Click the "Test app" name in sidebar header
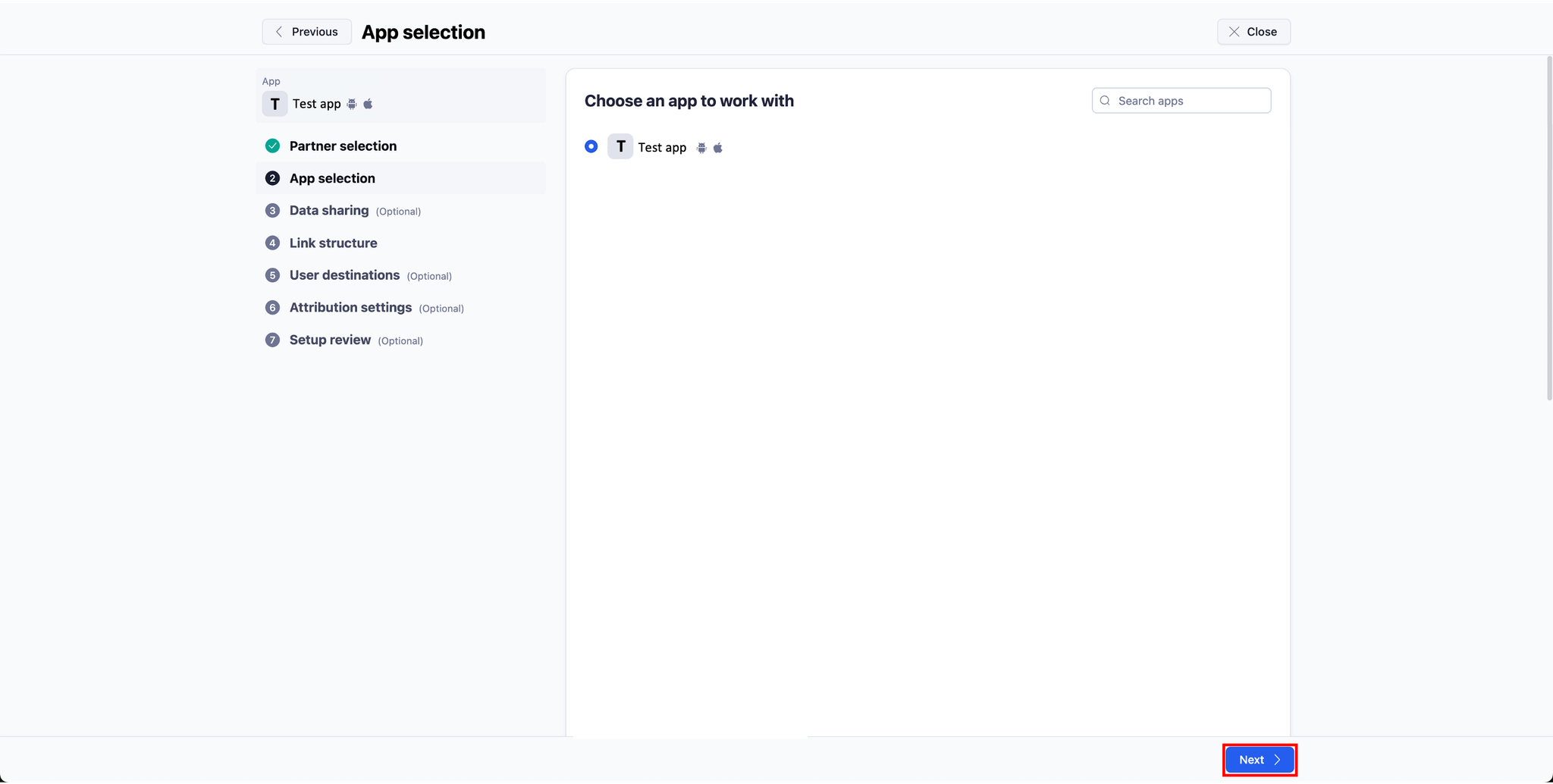 (316, 104)
